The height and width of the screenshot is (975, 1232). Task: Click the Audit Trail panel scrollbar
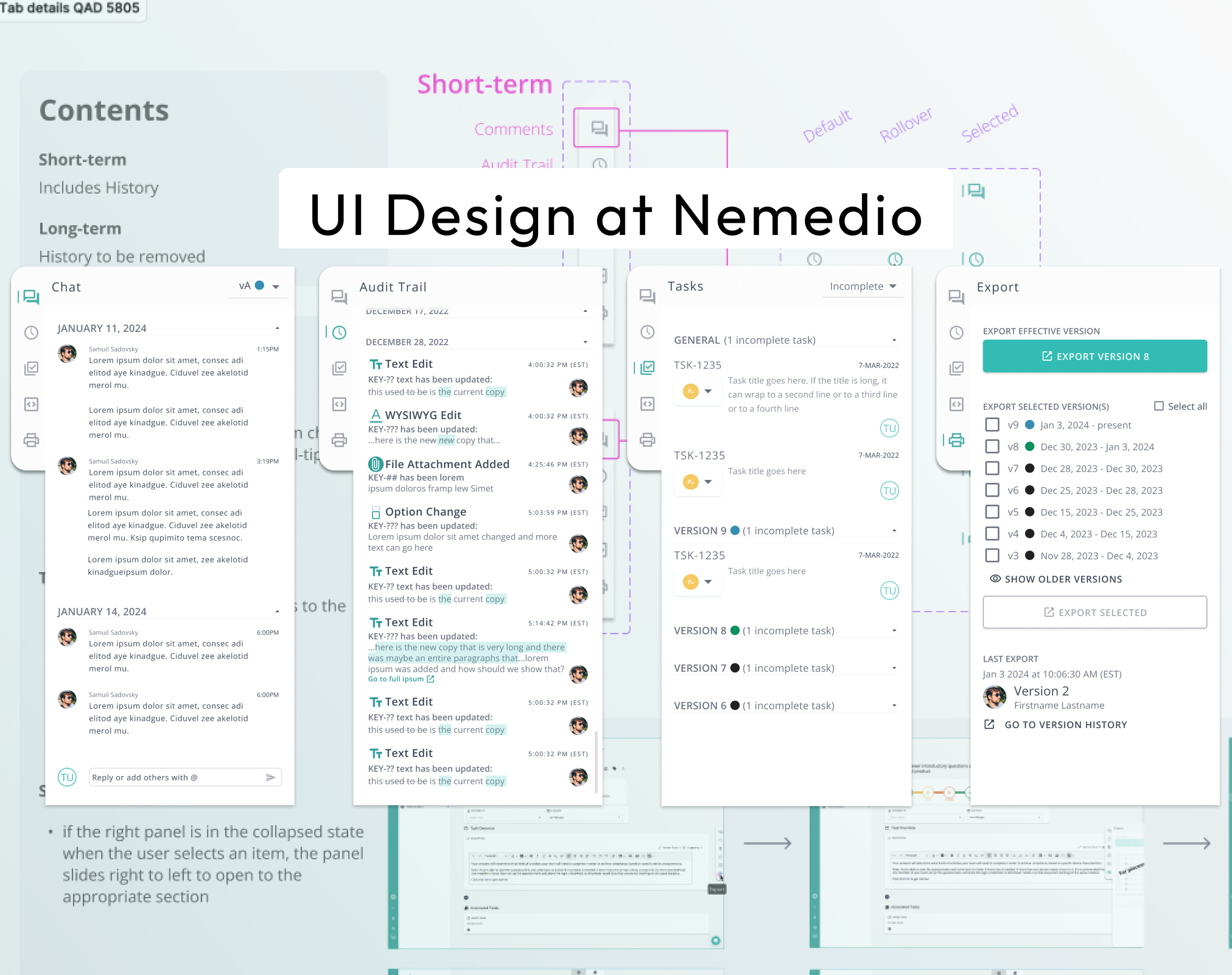(596, 762)
